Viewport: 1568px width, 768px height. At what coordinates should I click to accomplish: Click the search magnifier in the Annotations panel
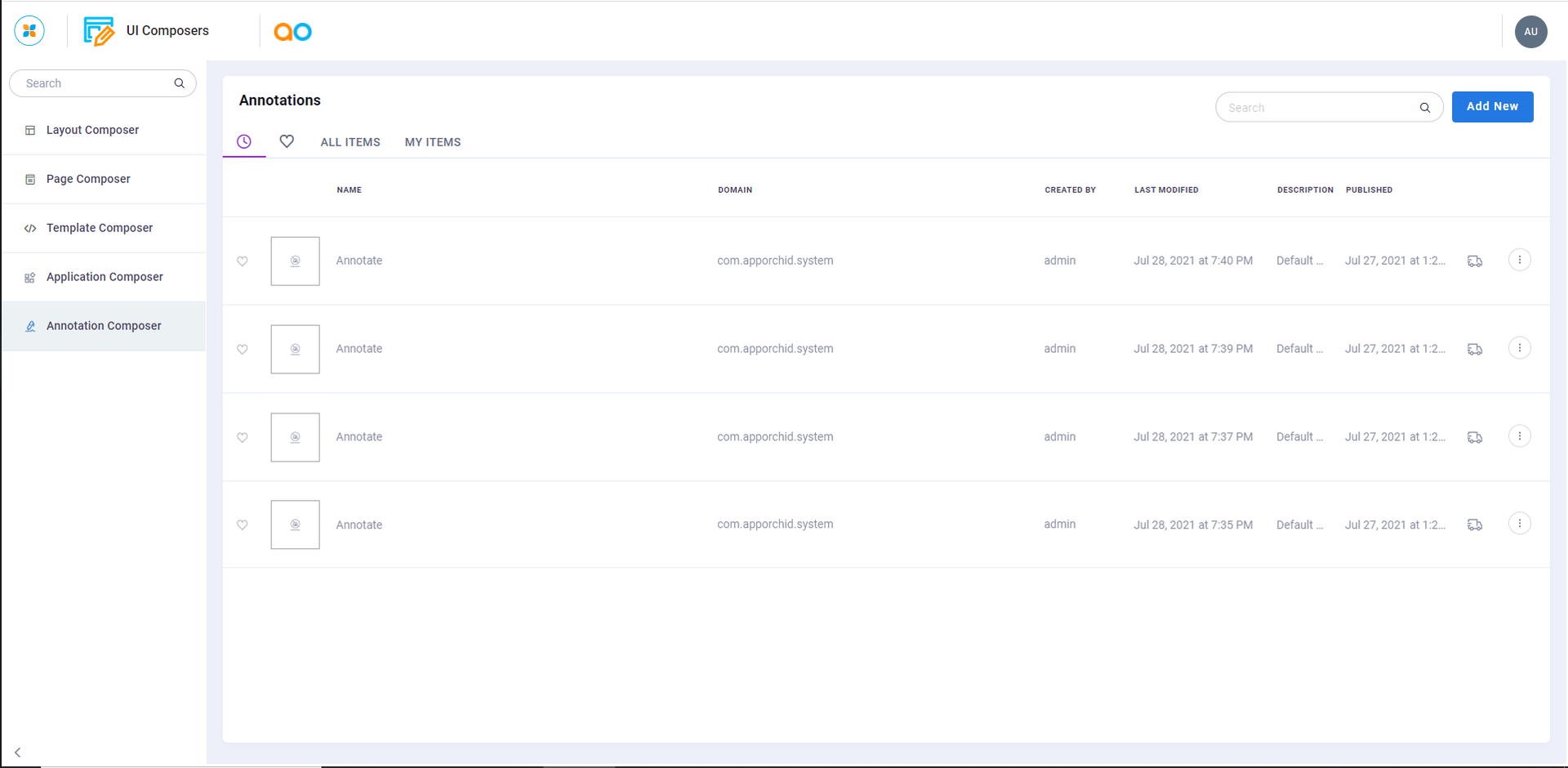(x=1424, y=108)
